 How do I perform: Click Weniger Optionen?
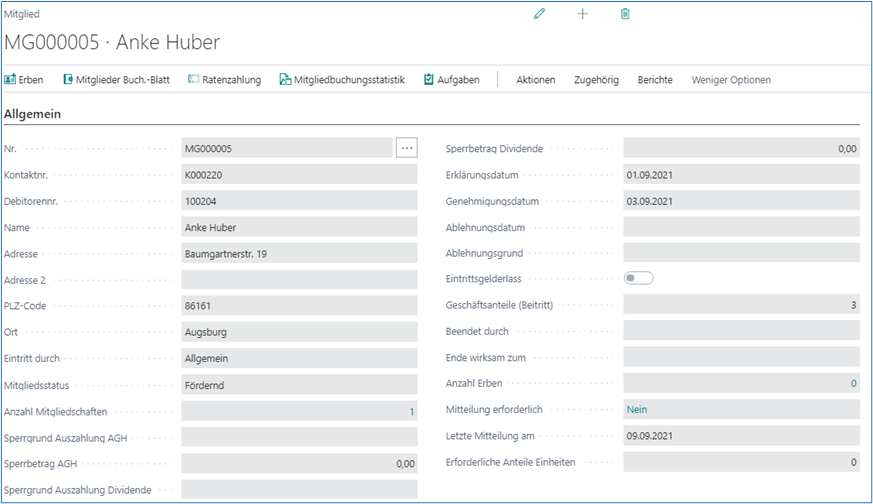coord(731,80)
